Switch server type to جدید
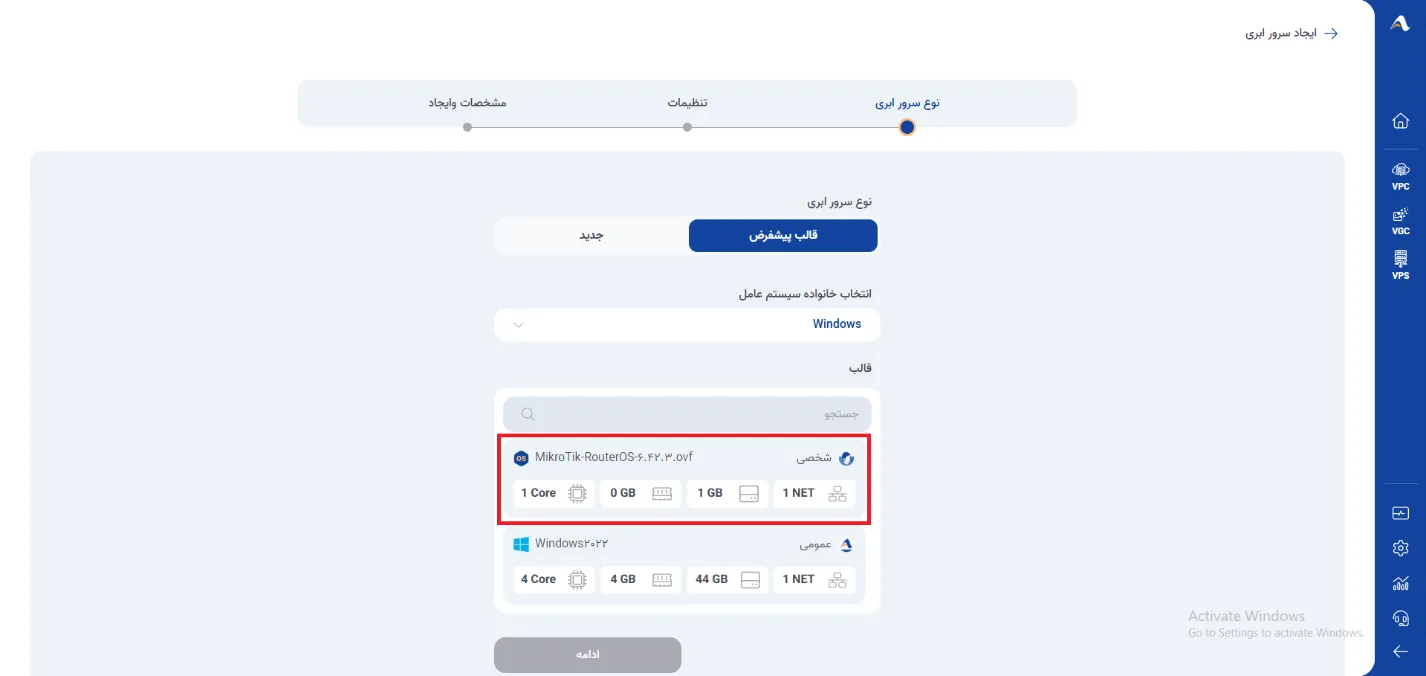 tap(592, 236)
